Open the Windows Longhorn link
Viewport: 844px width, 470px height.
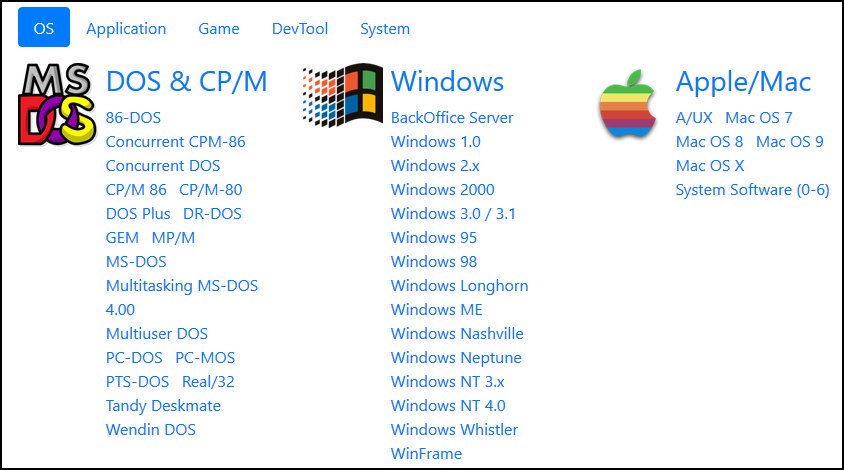click(460, 286)
